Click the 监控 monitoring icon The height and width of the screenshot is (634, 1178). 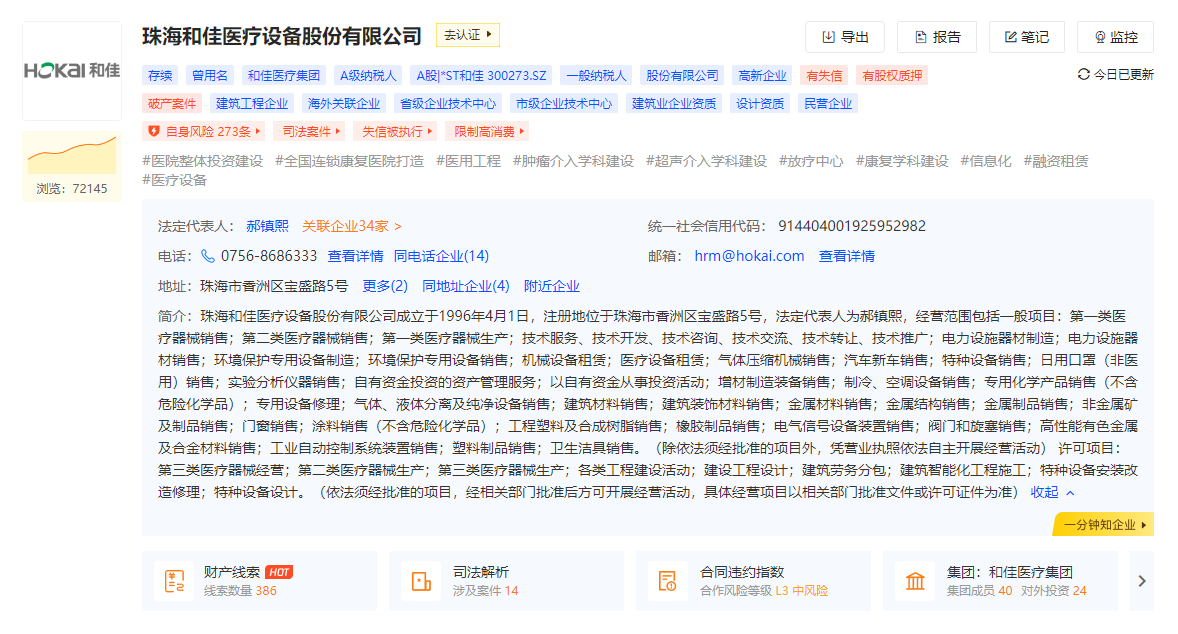click(1099, 37)
